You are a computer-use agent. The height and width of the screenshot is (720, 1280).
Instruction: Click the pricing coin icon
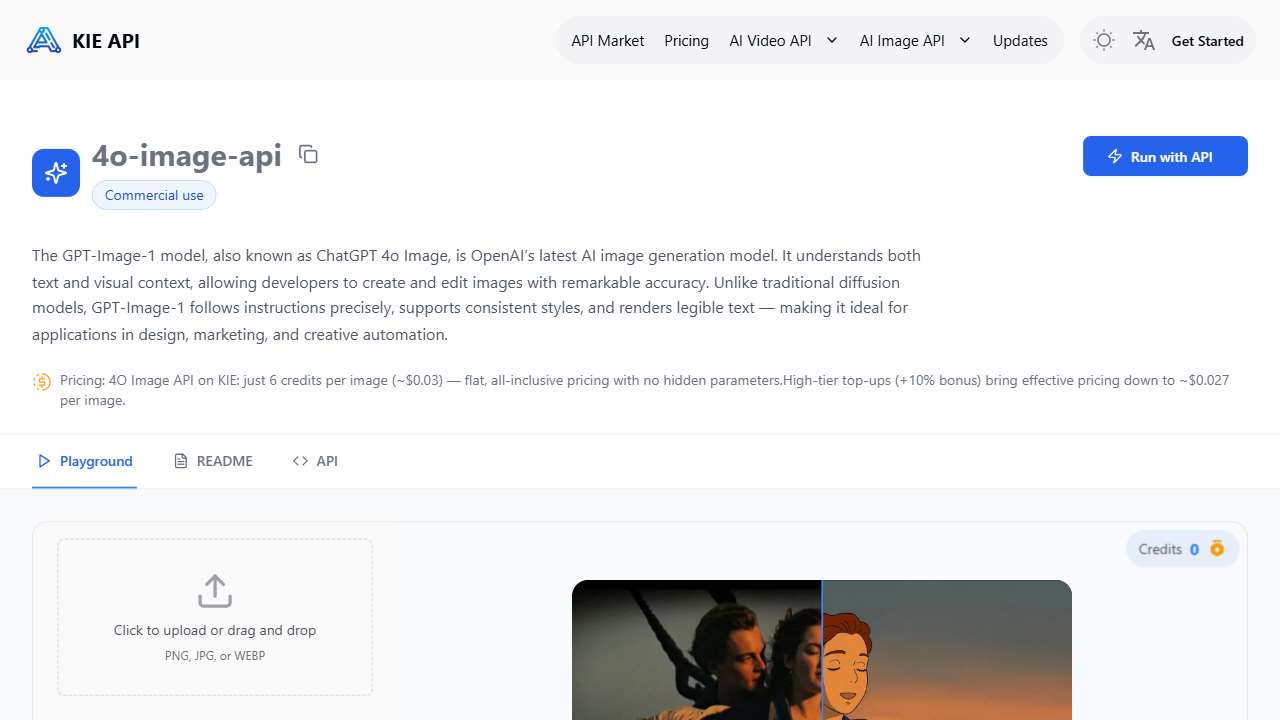click(x=42, y=381)
